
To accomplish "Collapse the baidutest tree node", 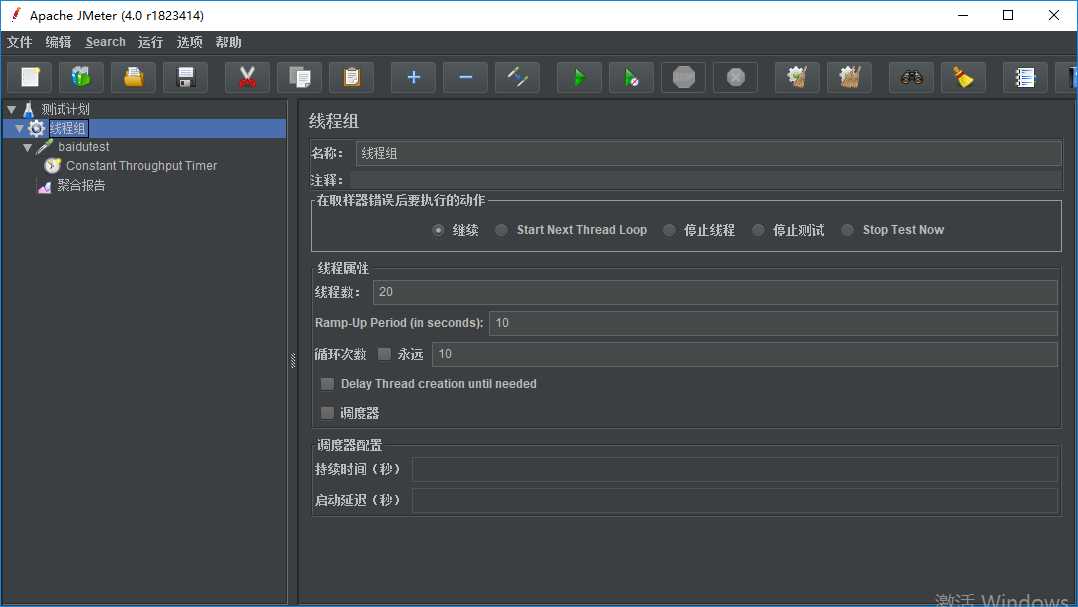I will point(28,147).
